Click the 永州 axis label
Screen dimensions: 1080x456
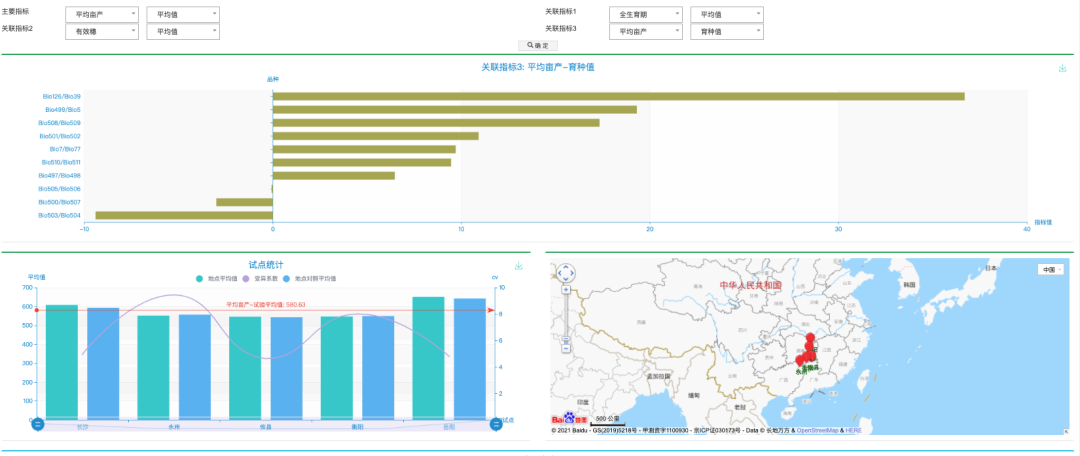[174, 427]
